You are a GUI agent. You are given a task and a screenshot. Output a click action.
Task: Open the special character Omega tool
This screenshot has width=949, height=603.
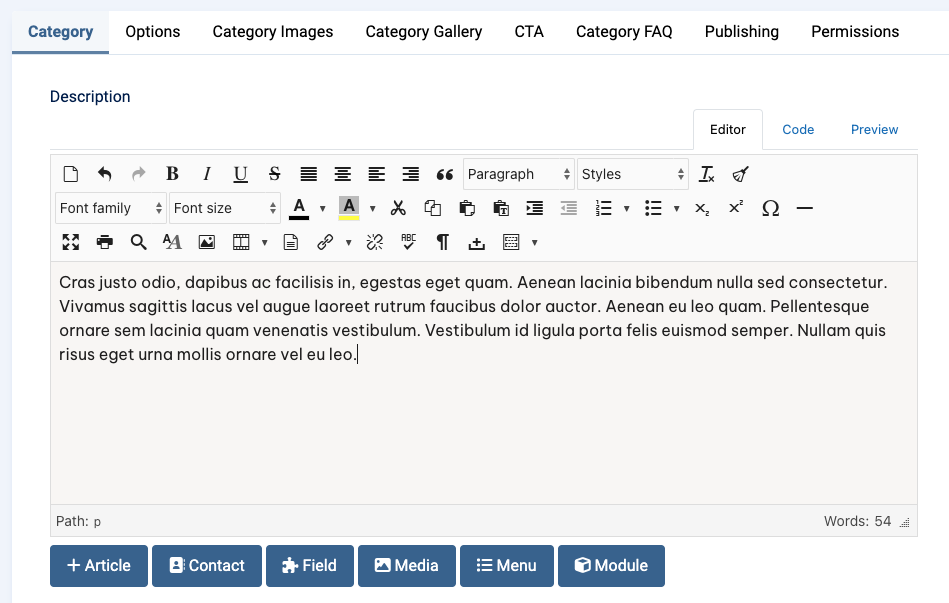(770, 208)
